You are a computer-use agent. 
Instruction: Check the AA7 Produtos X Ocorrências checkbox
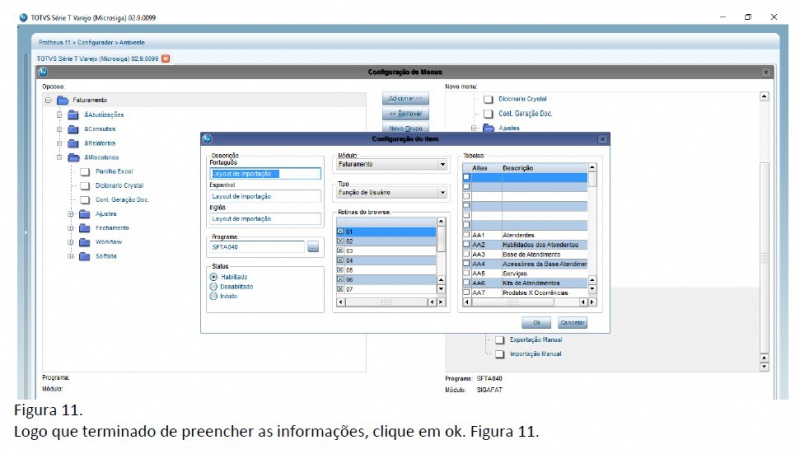tap(466, 293)
